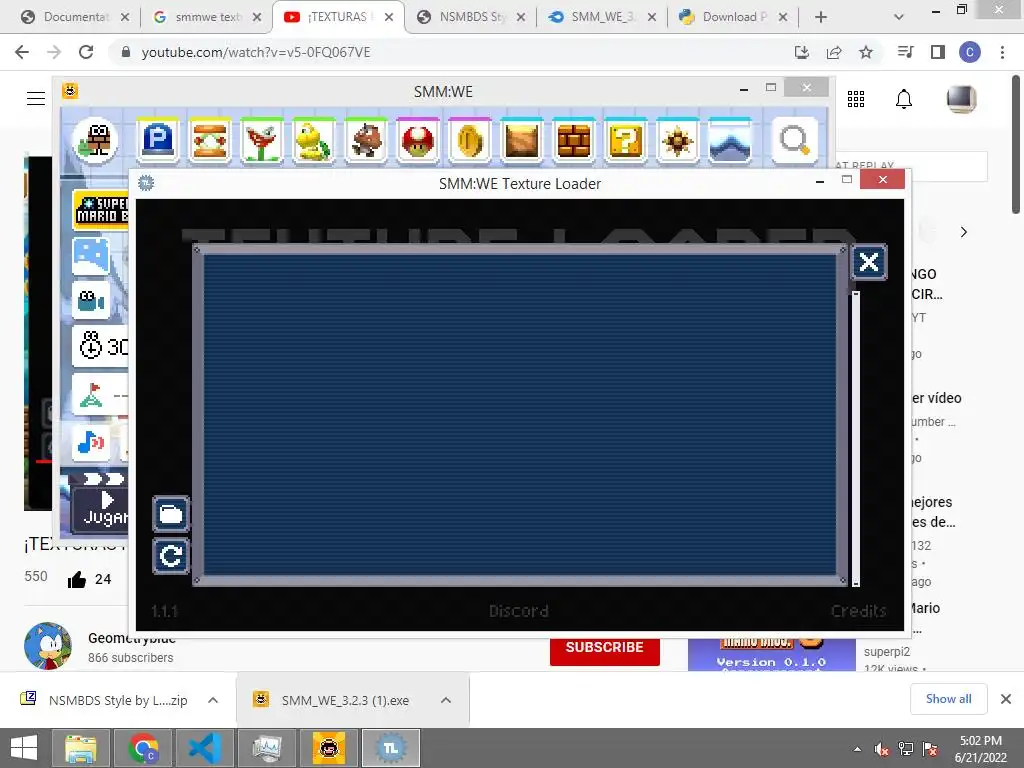
Task: Click the Texture Loader vertical scrollbar
Action: [x=856, y=438]
